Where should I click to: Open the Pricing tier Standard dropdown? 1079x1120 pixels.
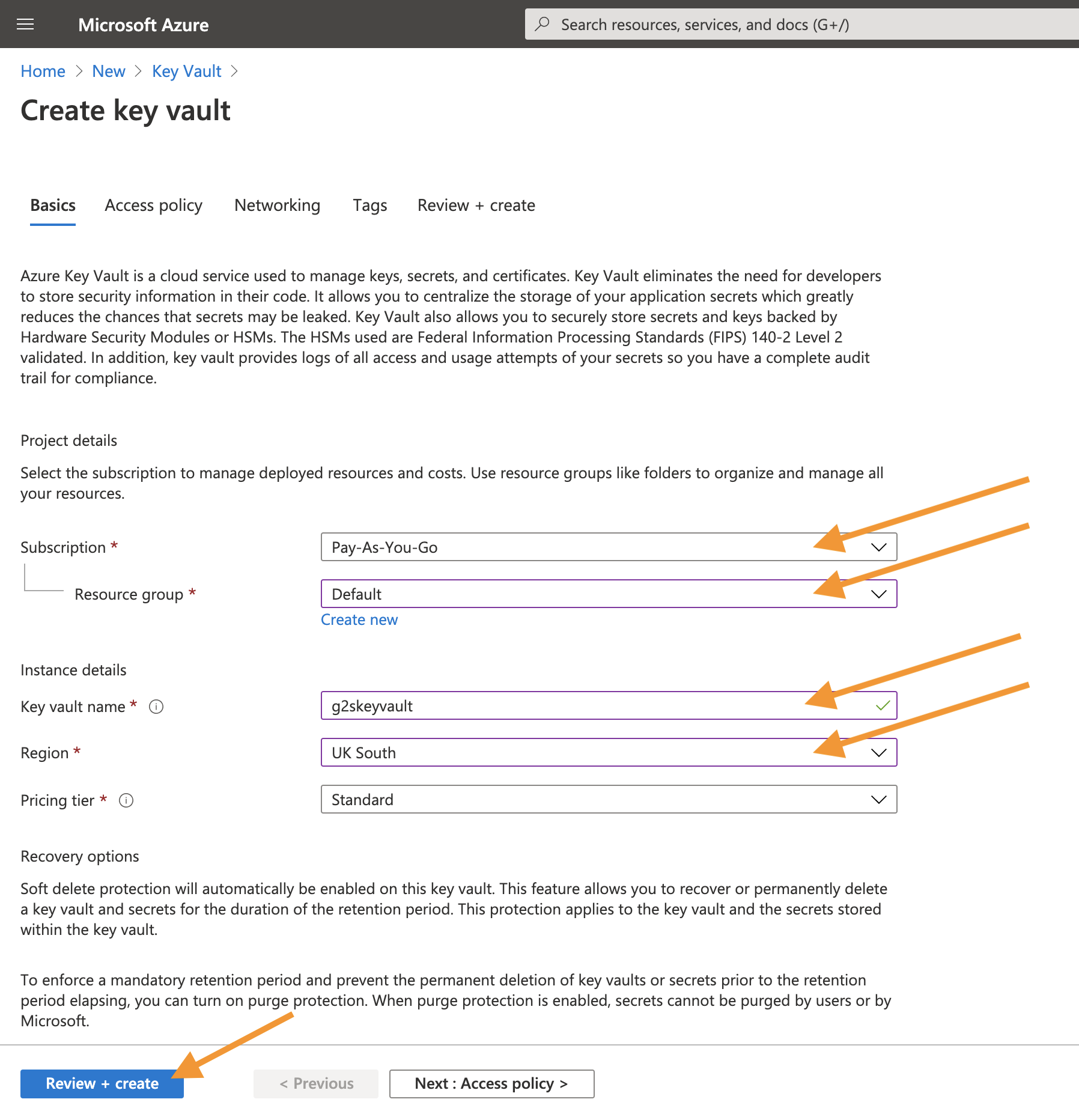tap(609, 799)
